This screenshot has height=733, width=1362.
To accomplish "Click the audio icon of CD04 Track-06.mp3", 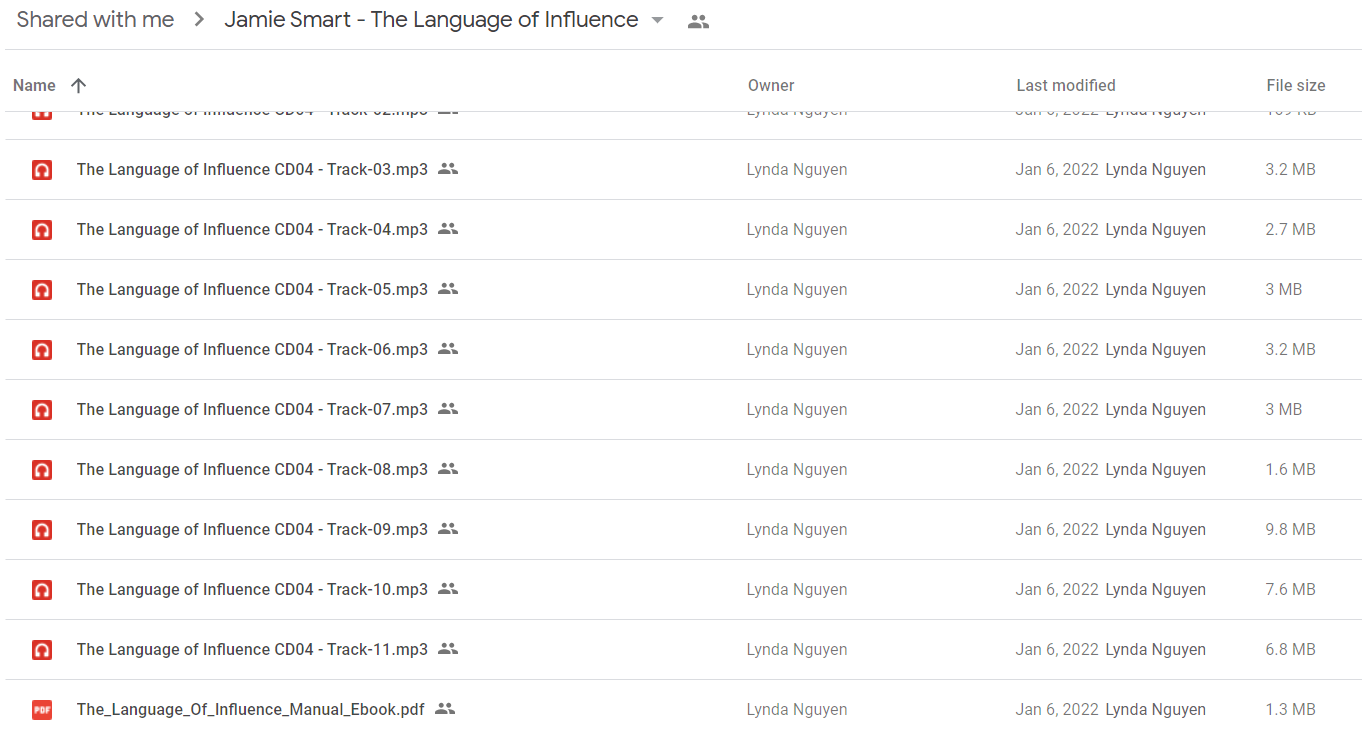I will 42,350.
